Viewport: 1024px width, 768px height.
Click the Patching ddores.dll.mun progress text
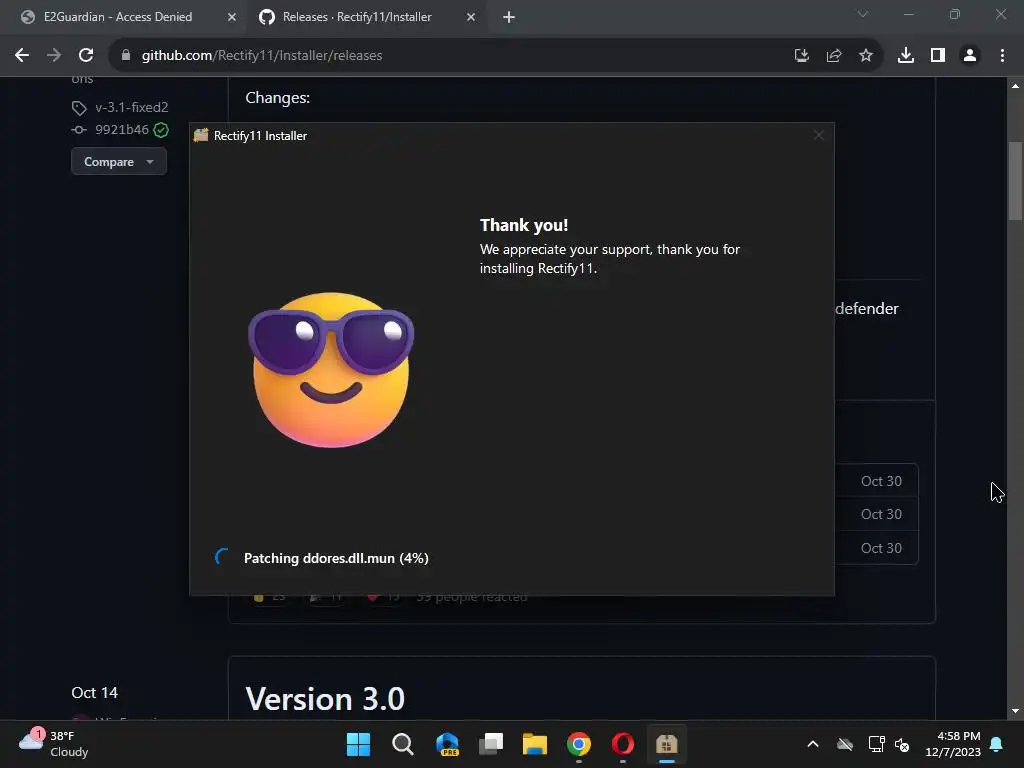336,558
